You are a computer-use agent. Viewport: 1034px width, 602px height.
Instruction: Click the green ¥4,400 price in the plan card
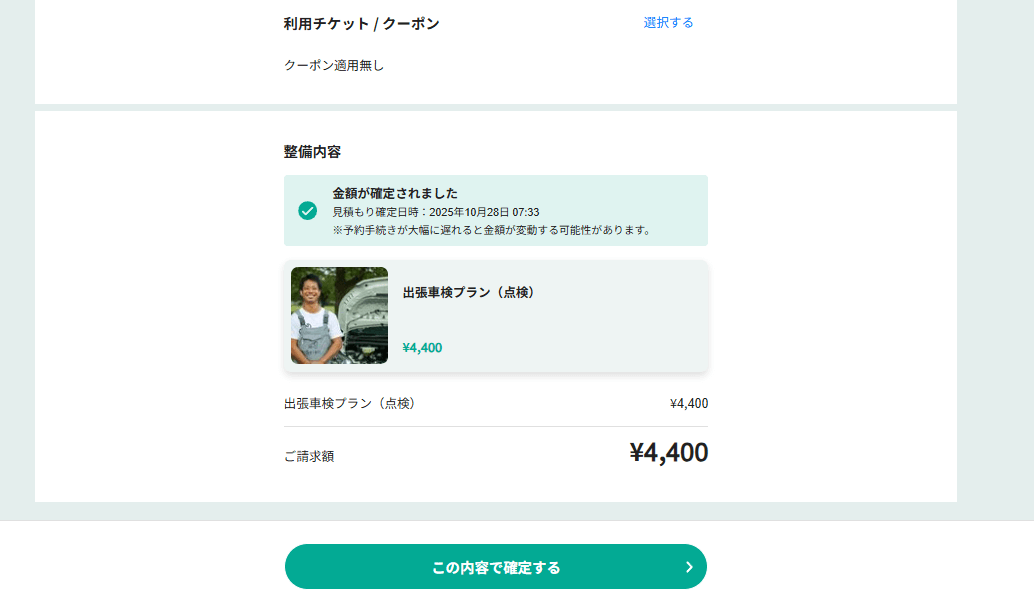coord(422,348)
